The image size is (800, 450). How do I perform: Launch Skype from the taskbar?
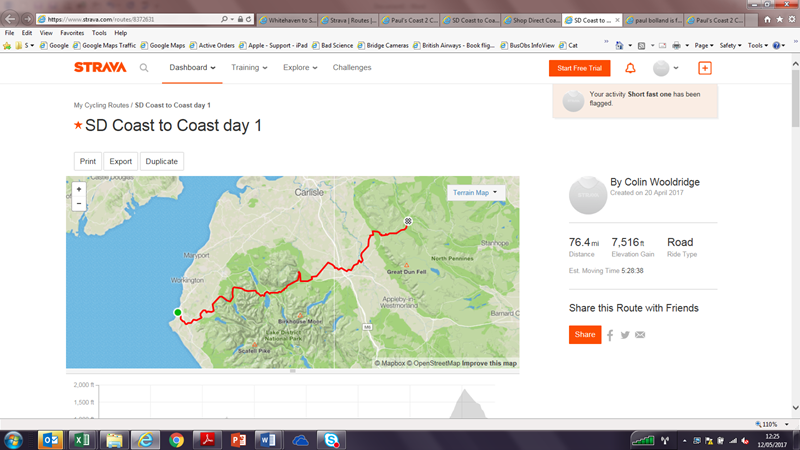click(x=331, y=440)
